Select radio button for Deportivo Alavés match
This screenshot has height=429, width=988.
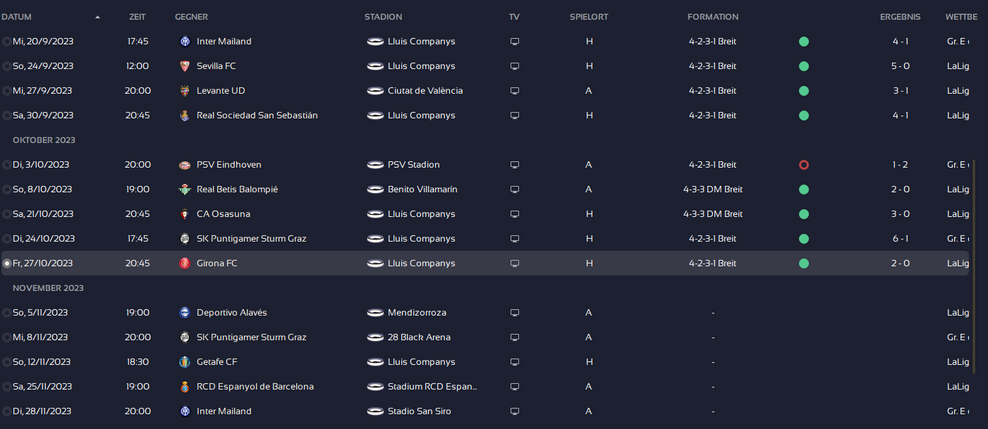pos(7,313)
